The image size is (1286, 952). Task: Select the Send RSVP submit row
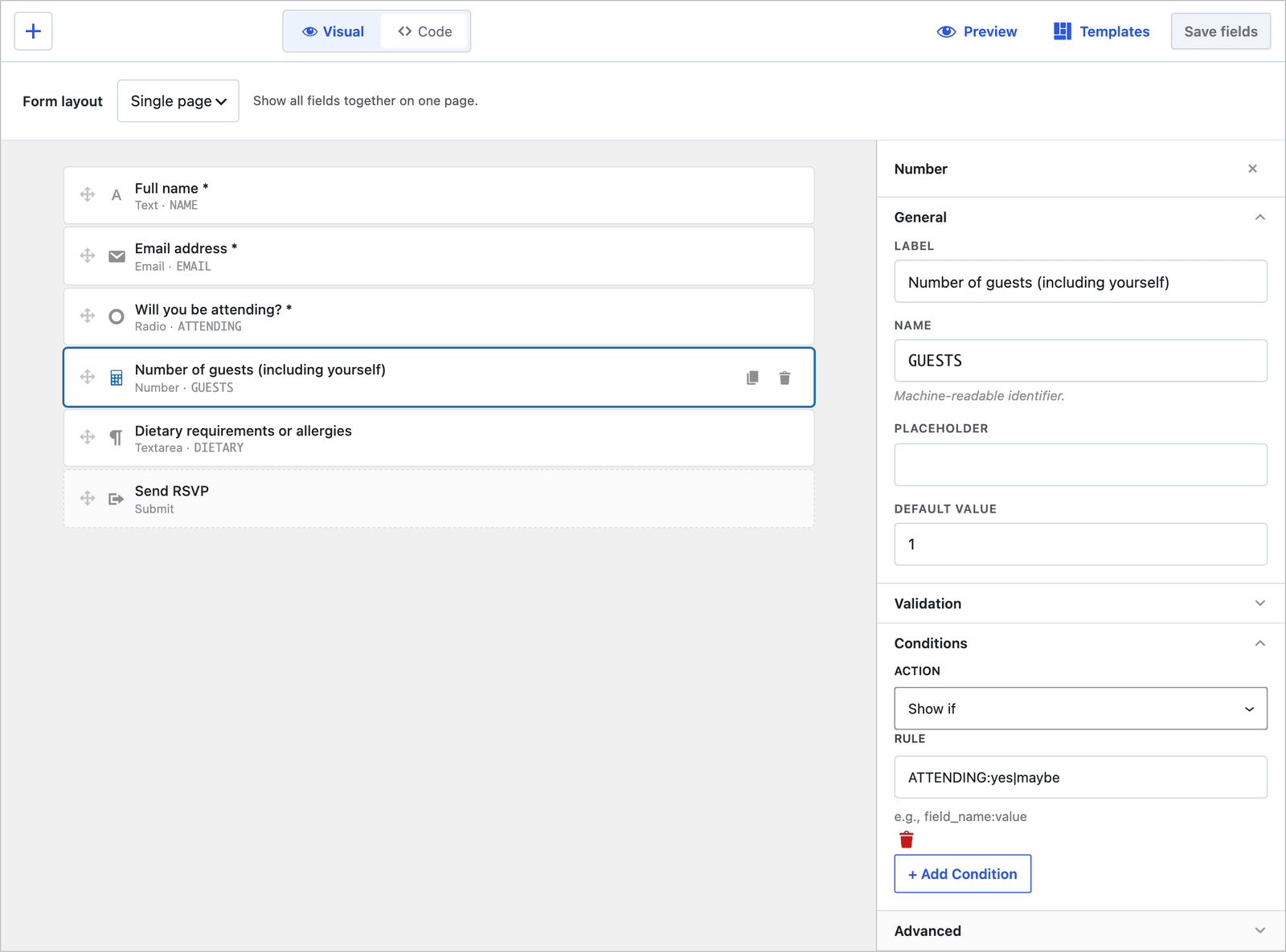tap(439, 499)
